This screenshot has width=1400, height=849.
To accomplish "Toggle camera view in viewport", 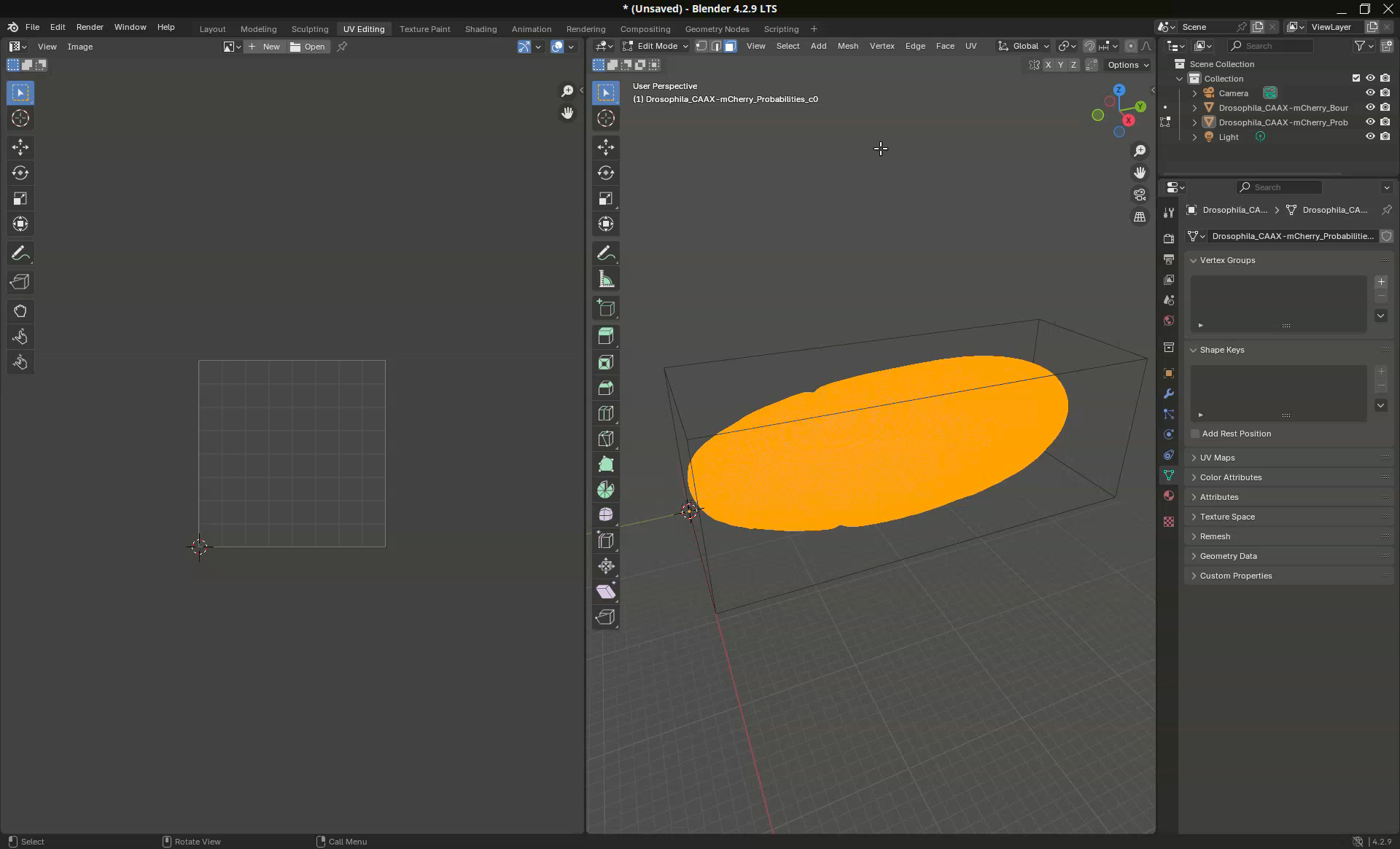I will click(x=1139, y=195).
